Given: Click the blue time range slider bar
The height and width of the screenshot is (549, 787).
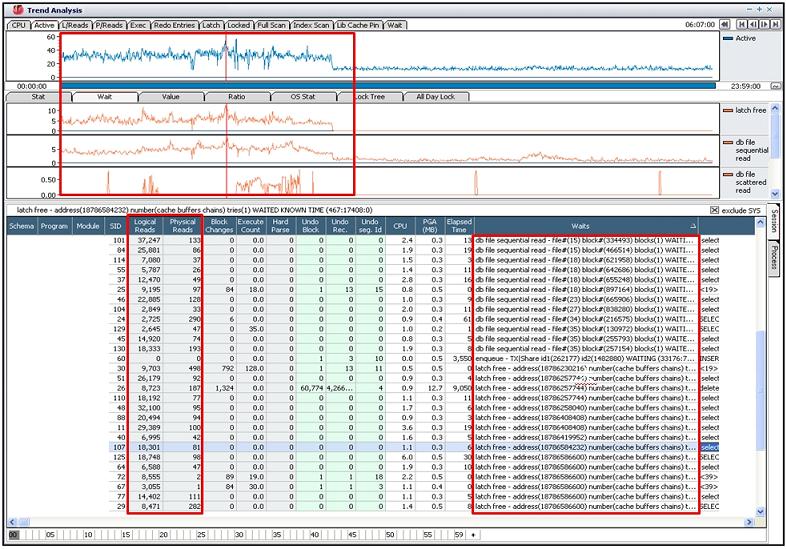Looking at the screenshot, I should 388,86.
